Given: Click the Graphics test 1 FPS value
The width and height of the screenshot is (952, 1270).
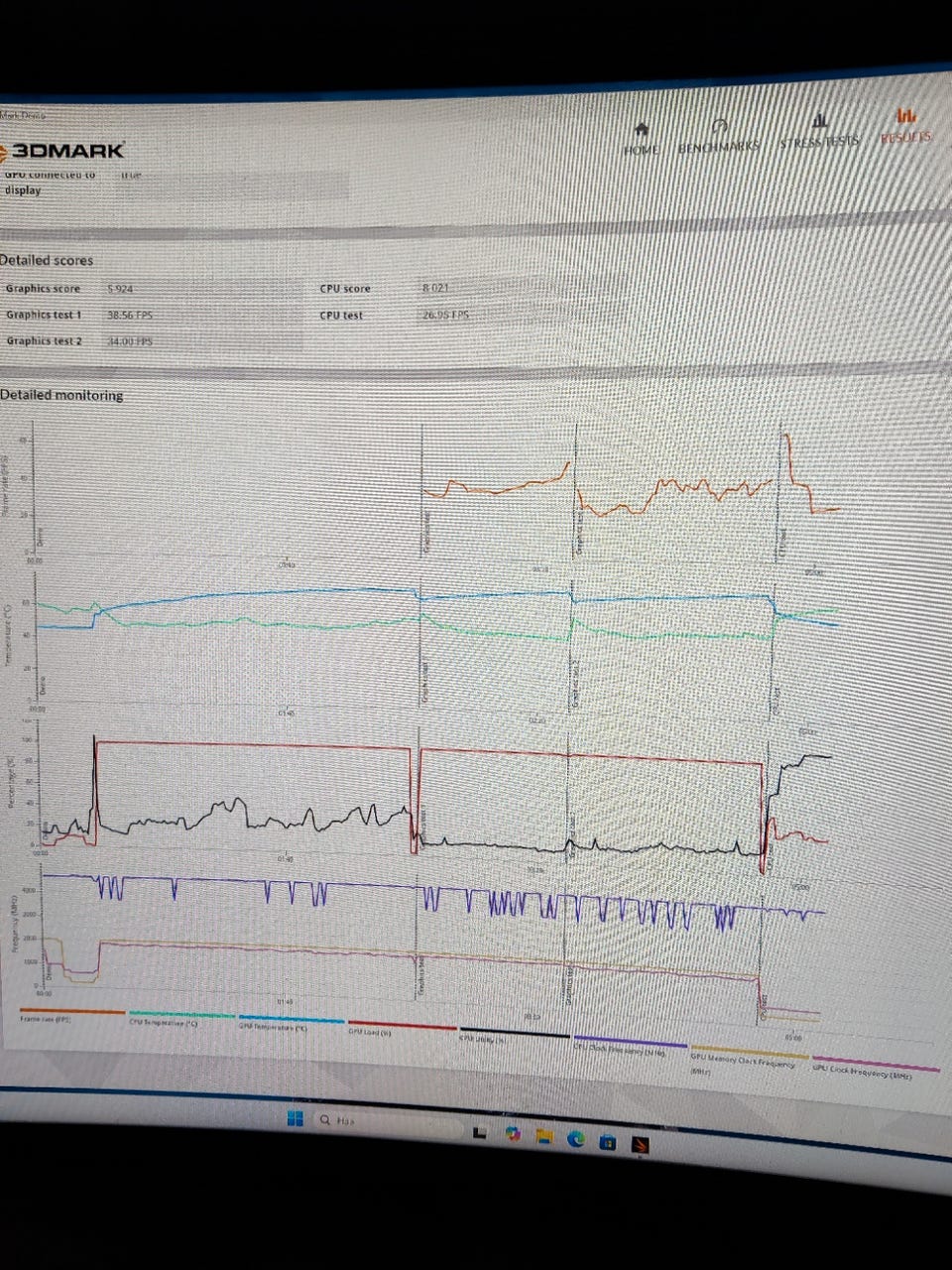Looking at the screenshot, I should pyautogui.click(x=130, y=315).
